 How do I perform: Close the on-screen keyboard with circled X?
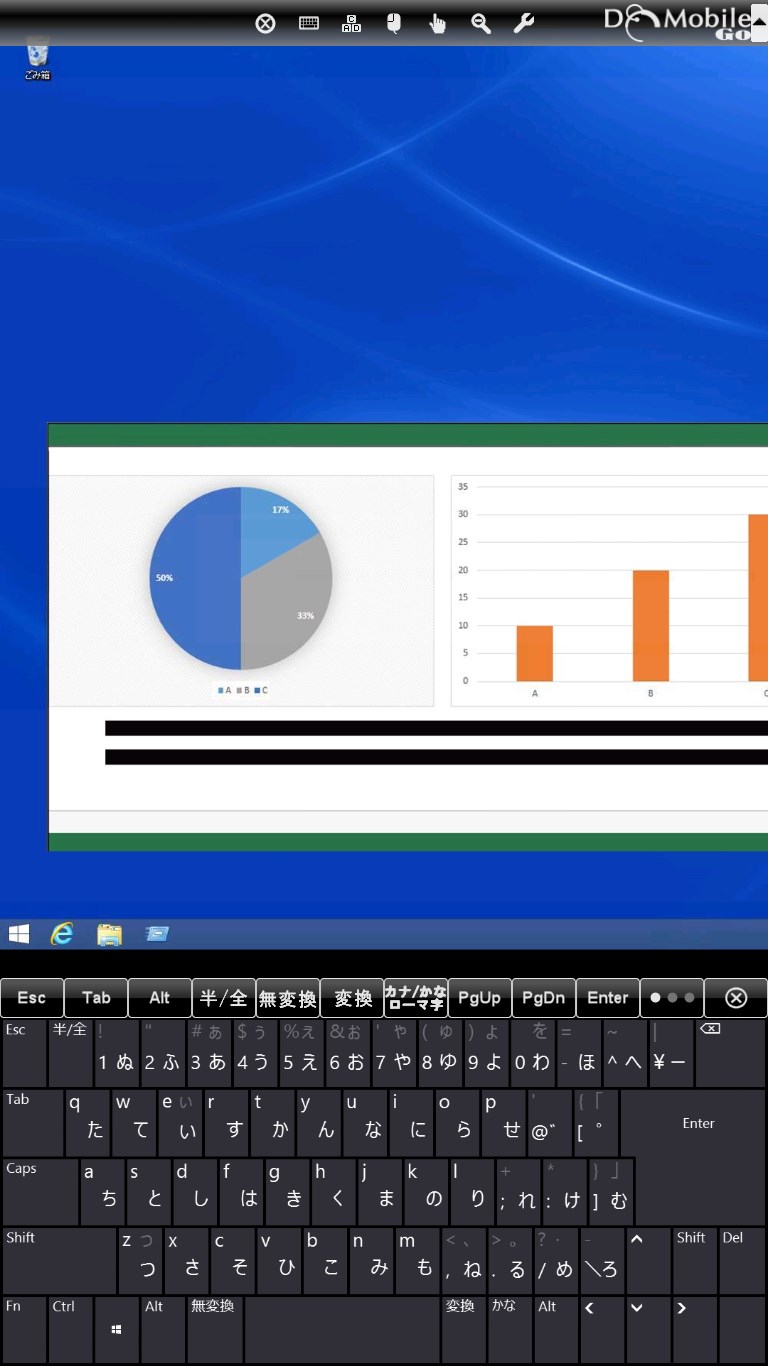coord(735,998)
